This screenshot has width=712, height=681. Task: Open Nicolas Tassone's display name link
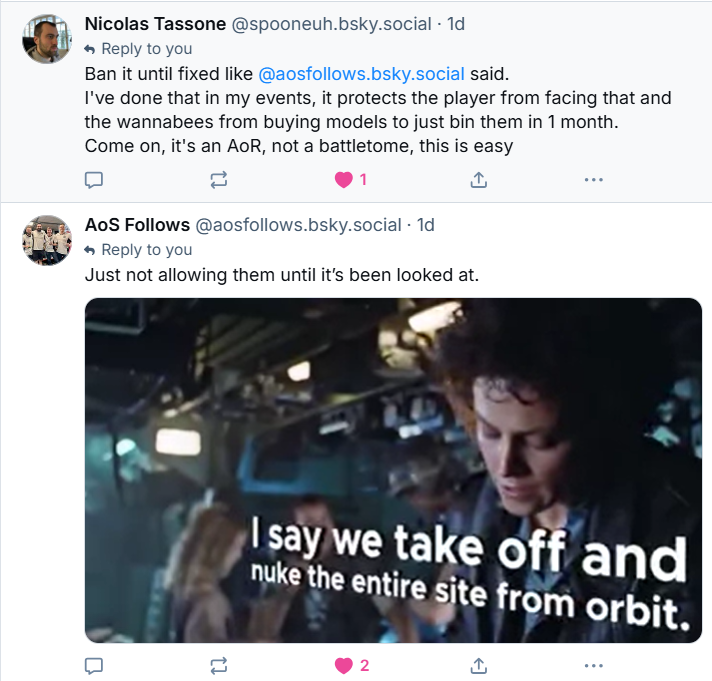[155, 23]
